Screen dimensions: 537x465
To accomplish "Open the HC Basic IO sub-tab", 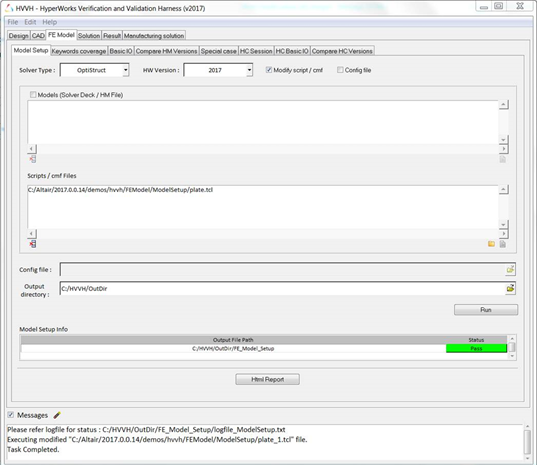I will 292,51.
